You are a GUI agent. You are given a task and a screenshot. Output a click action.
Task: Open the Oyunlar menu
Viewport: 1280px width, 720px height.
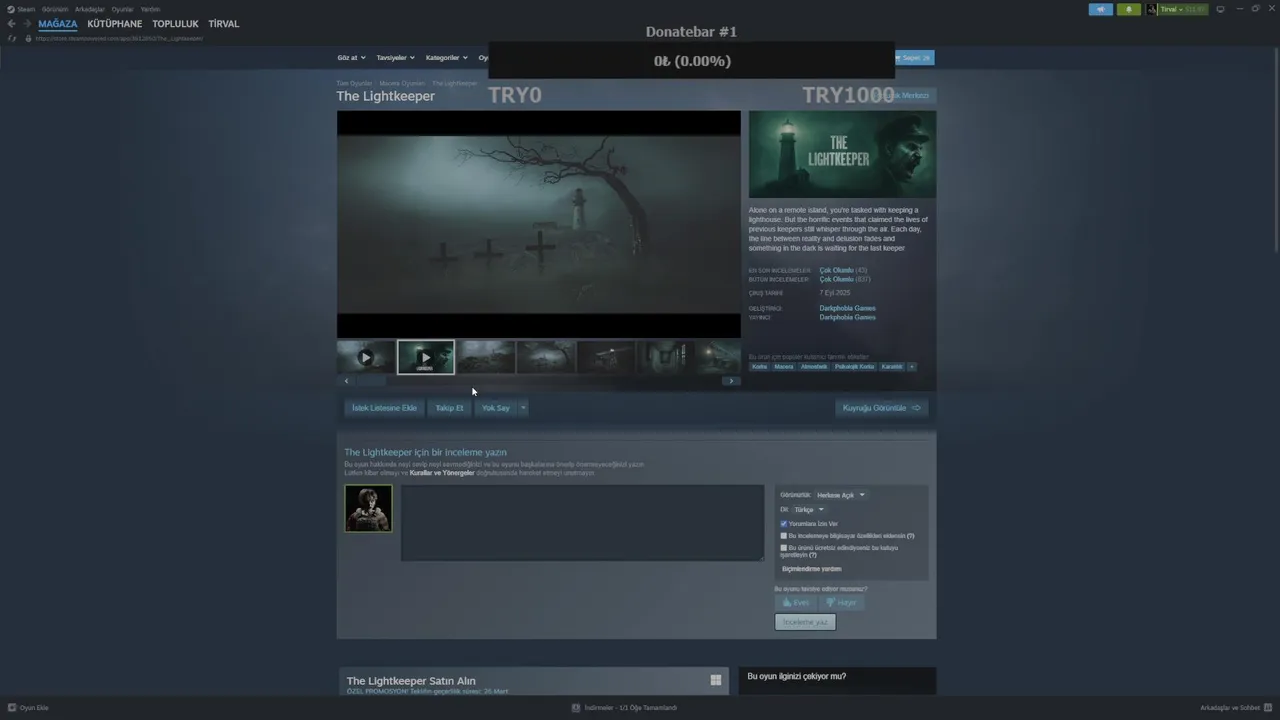[x=122, y=9]
